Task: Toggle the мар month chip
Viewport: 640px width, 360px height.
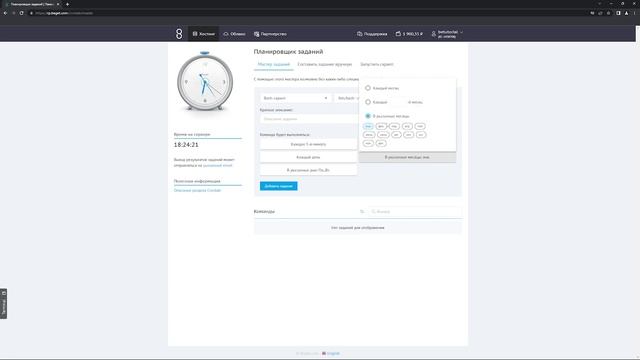Action: point(394,126)
